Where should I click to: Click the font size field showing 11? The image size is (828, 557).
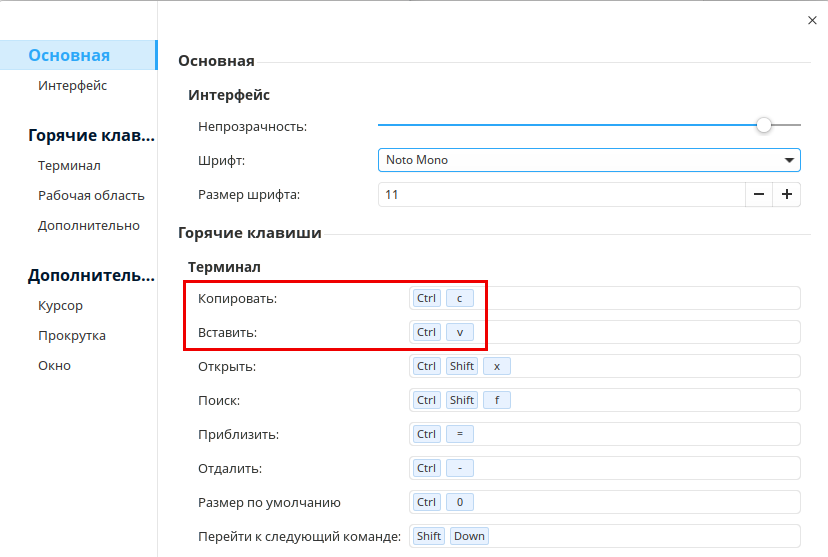pyautogui.click(x=562, y=194)
